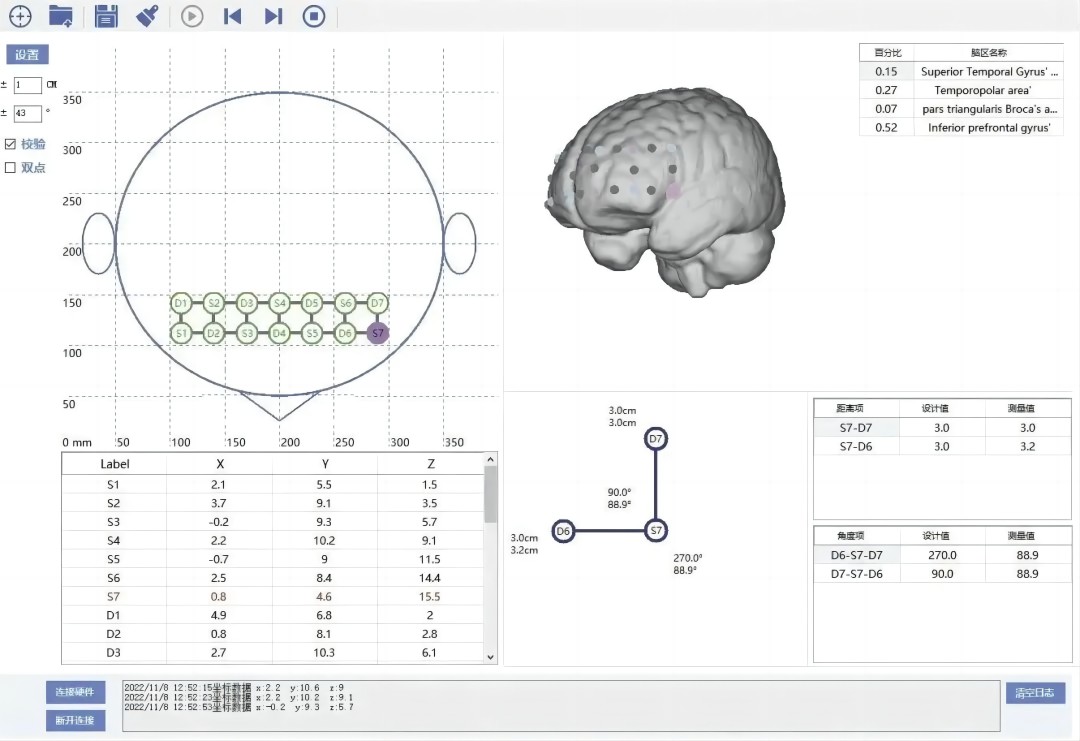
Task: Click the crosshair add-target toolbar icon
Action: point(21,16)
